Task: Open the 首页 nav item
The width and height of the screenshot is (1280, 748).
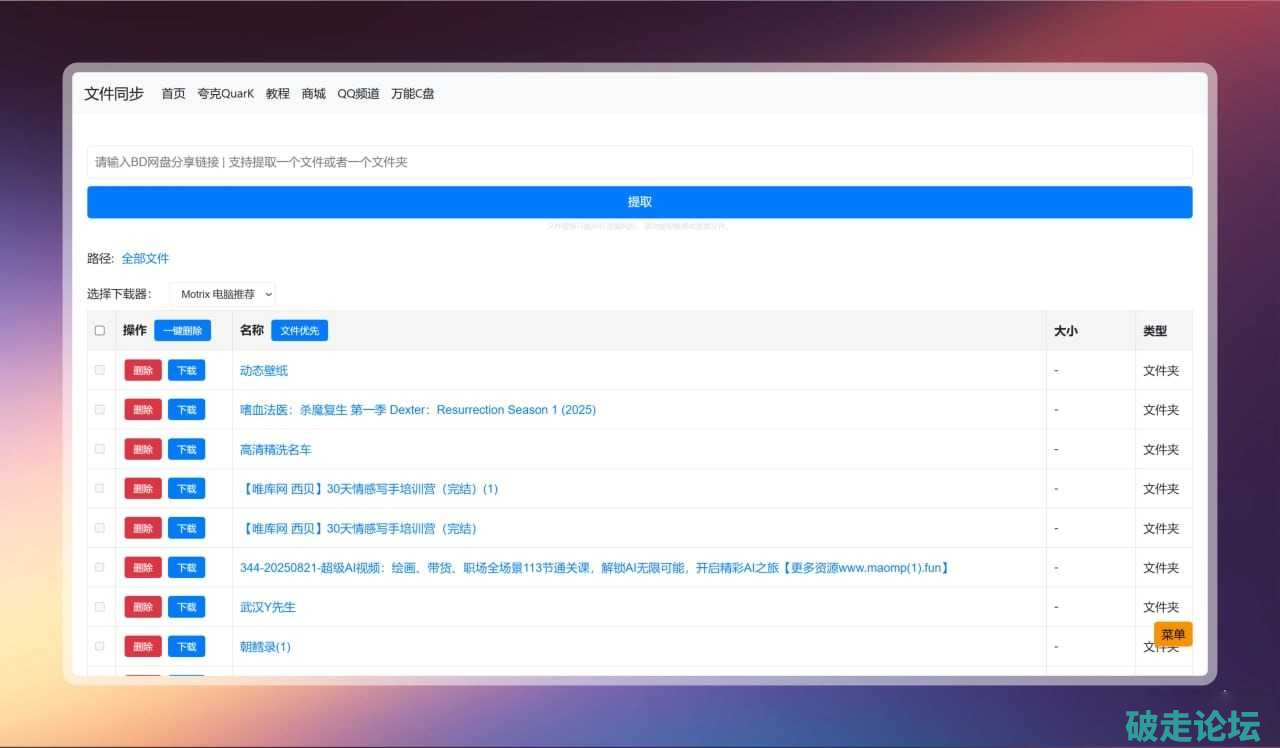Action: 173,94
